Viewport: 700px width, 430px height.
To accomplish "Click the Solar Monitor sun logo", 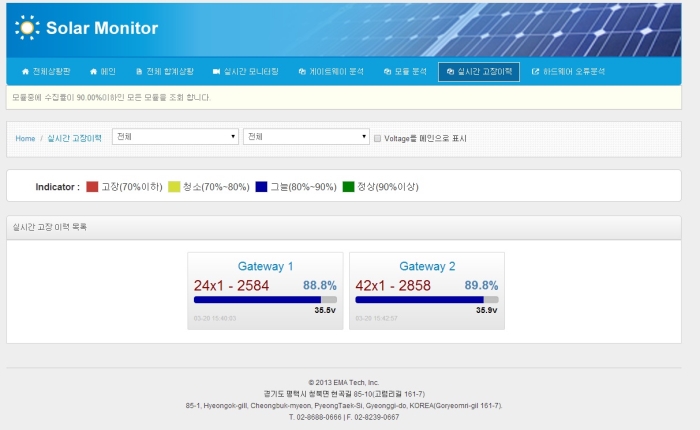I will [x=27, y=27].
